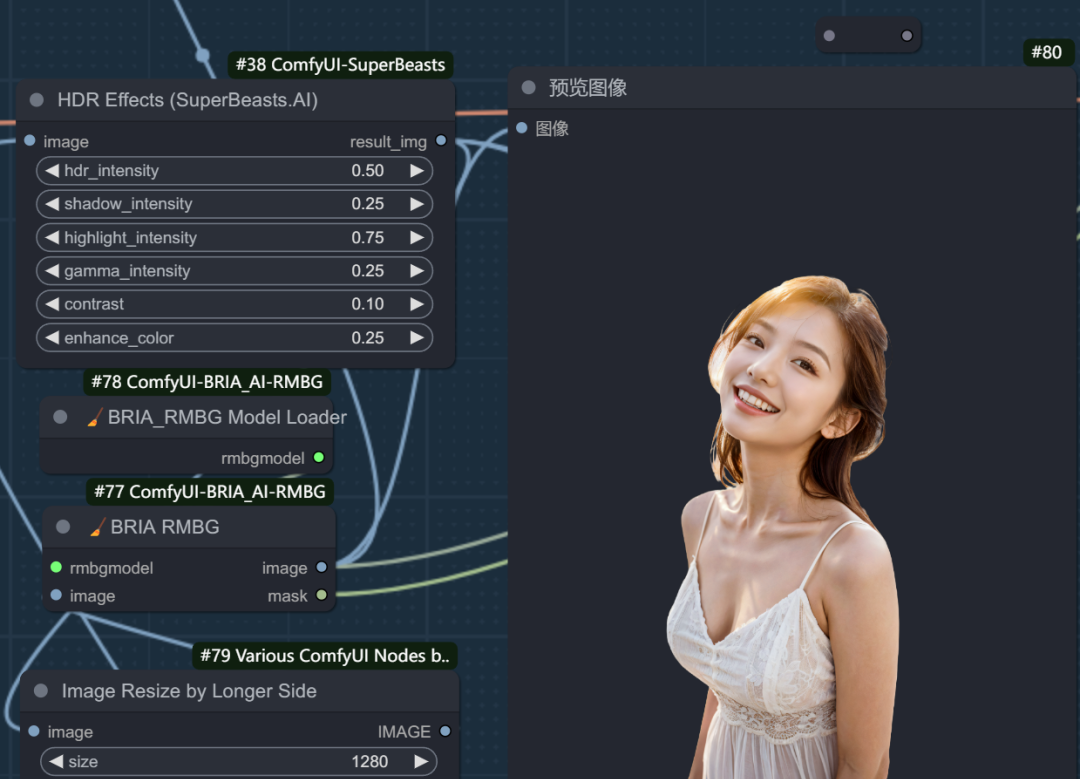Decrease gamma_intensity with the left arrow
The width and height of the screenshot is (1080, 779).
pyautogui.click(x=52, y=271)
